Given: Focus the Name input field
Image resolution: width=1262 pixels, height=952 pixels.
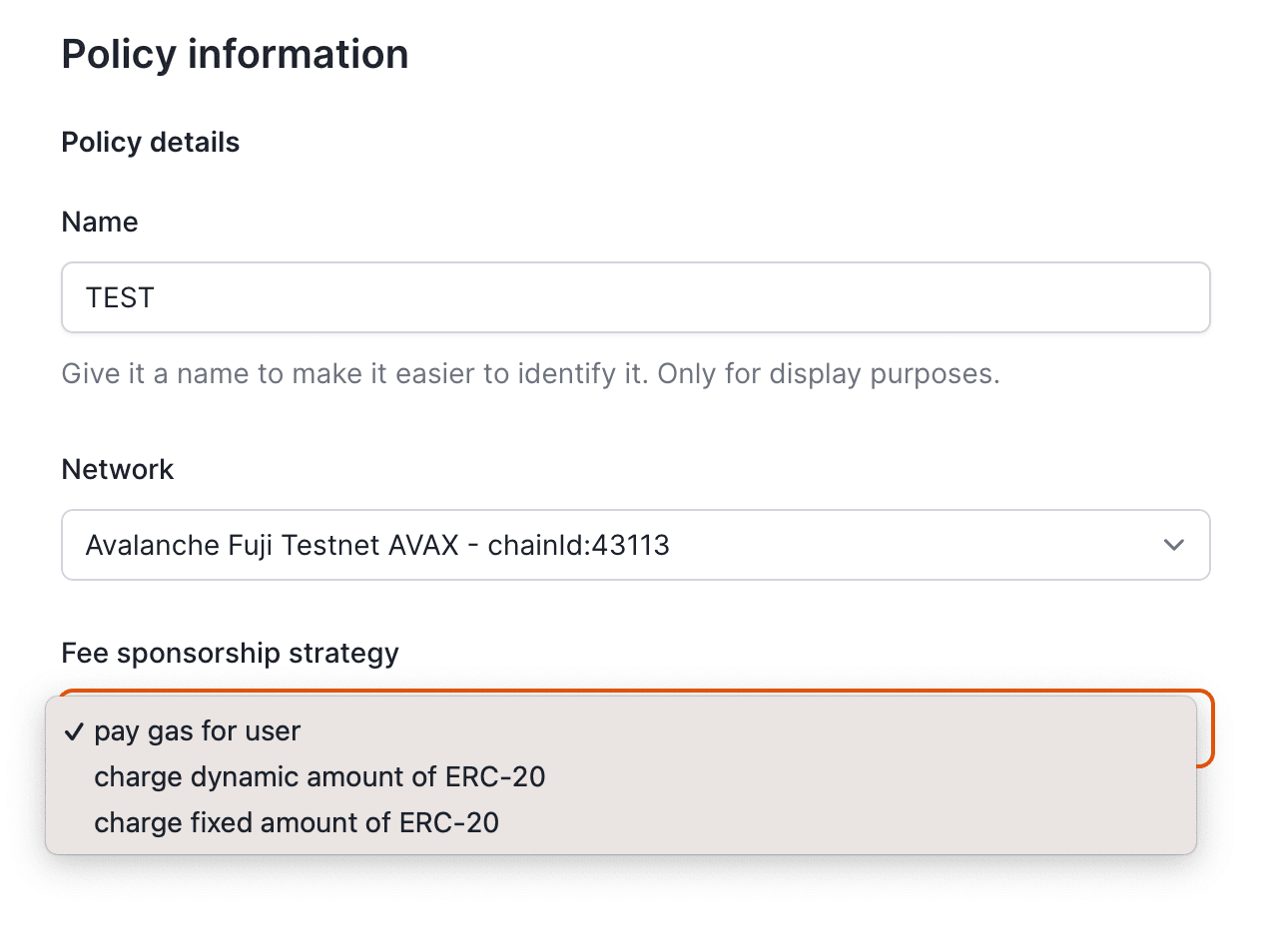Looking at the screenshot, I should point(636,297).
